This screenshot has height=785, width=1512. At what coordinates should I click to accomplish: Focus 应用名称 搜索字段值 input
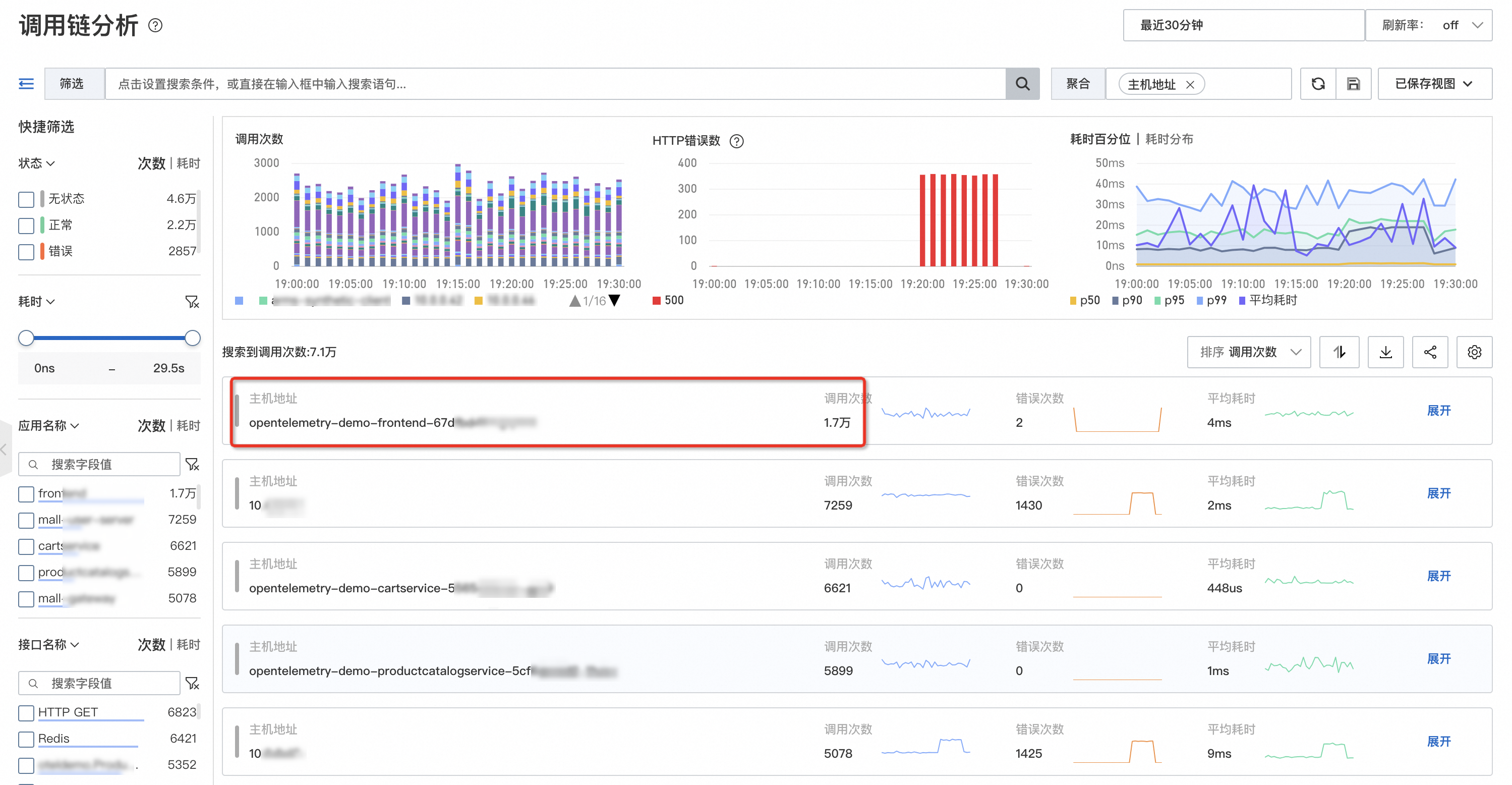(x=99, y=465)
